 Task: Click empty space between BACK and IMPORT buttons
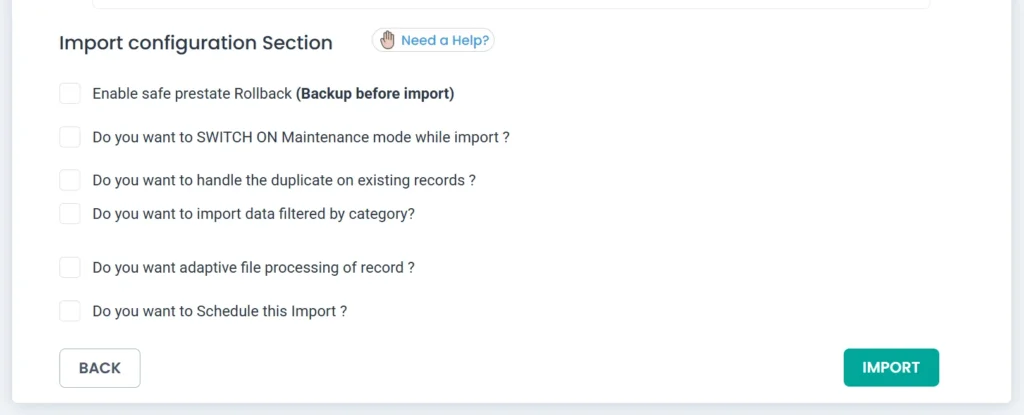pos(490,368)
